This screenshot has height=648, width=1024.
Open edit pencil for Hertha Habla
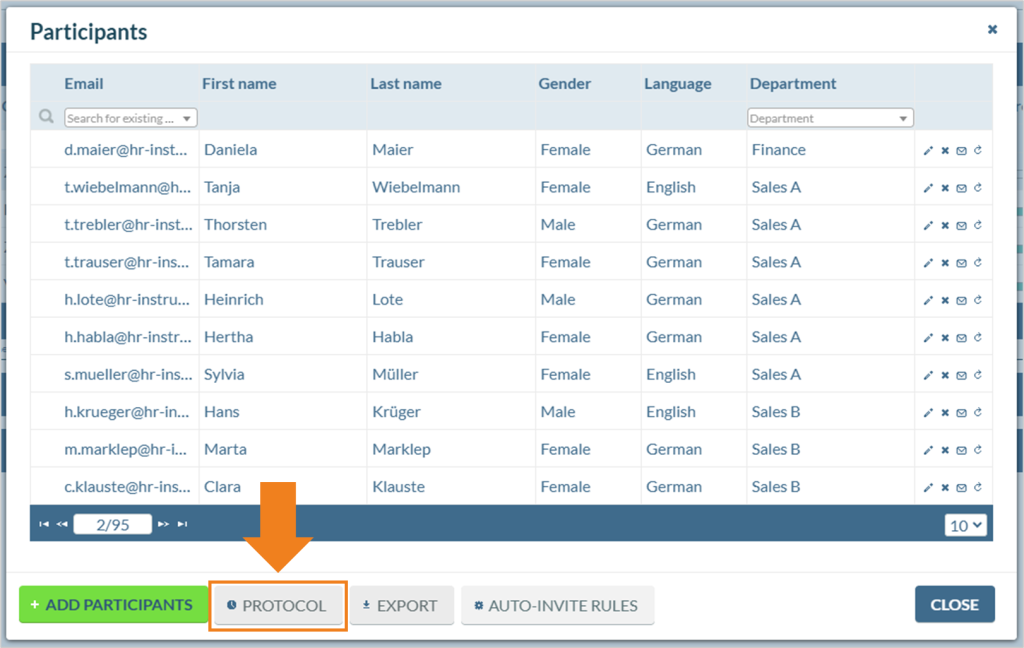pos(928,338)
